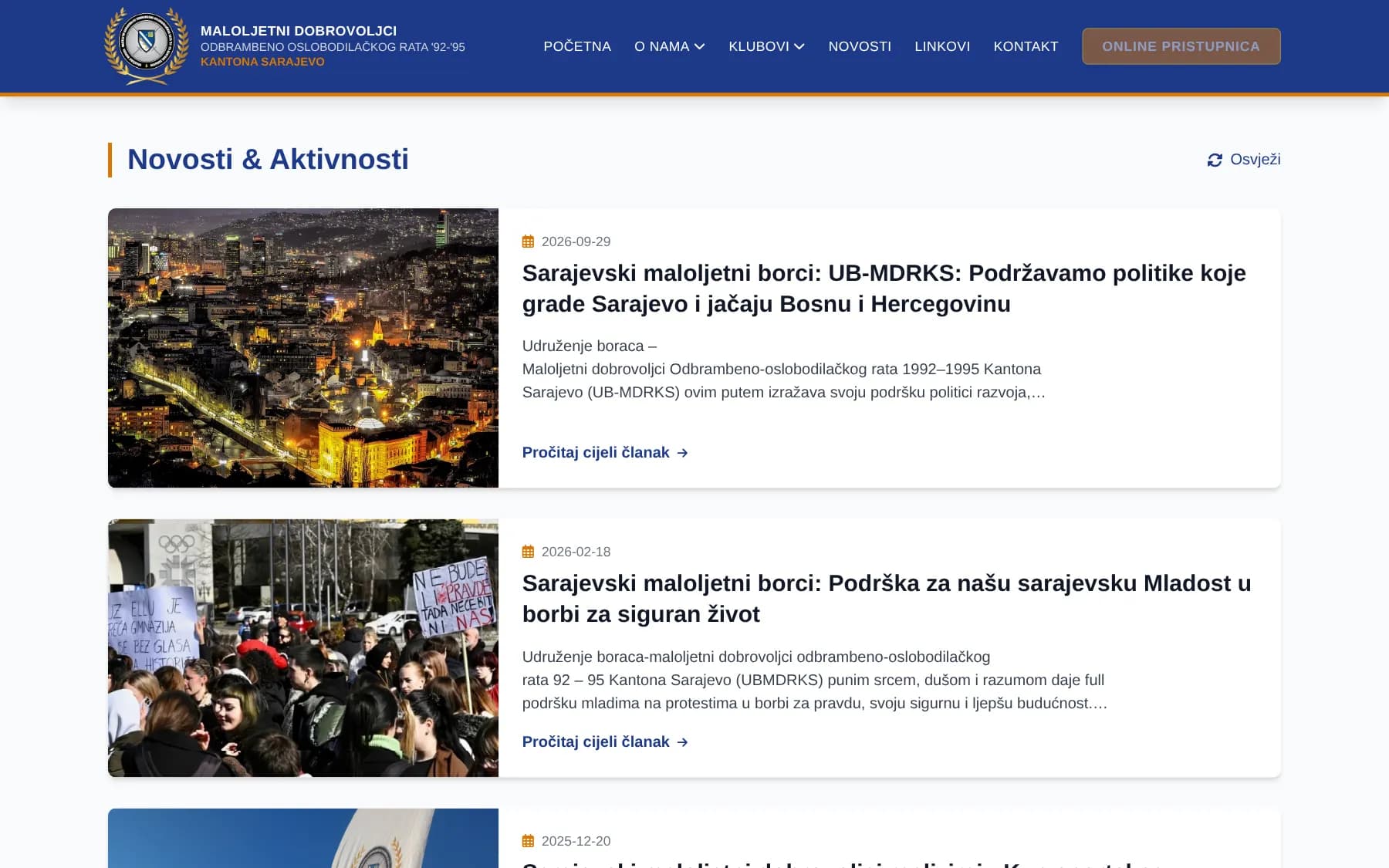Click the ONLINE PRISTUPNICA button

point(1181,46)
